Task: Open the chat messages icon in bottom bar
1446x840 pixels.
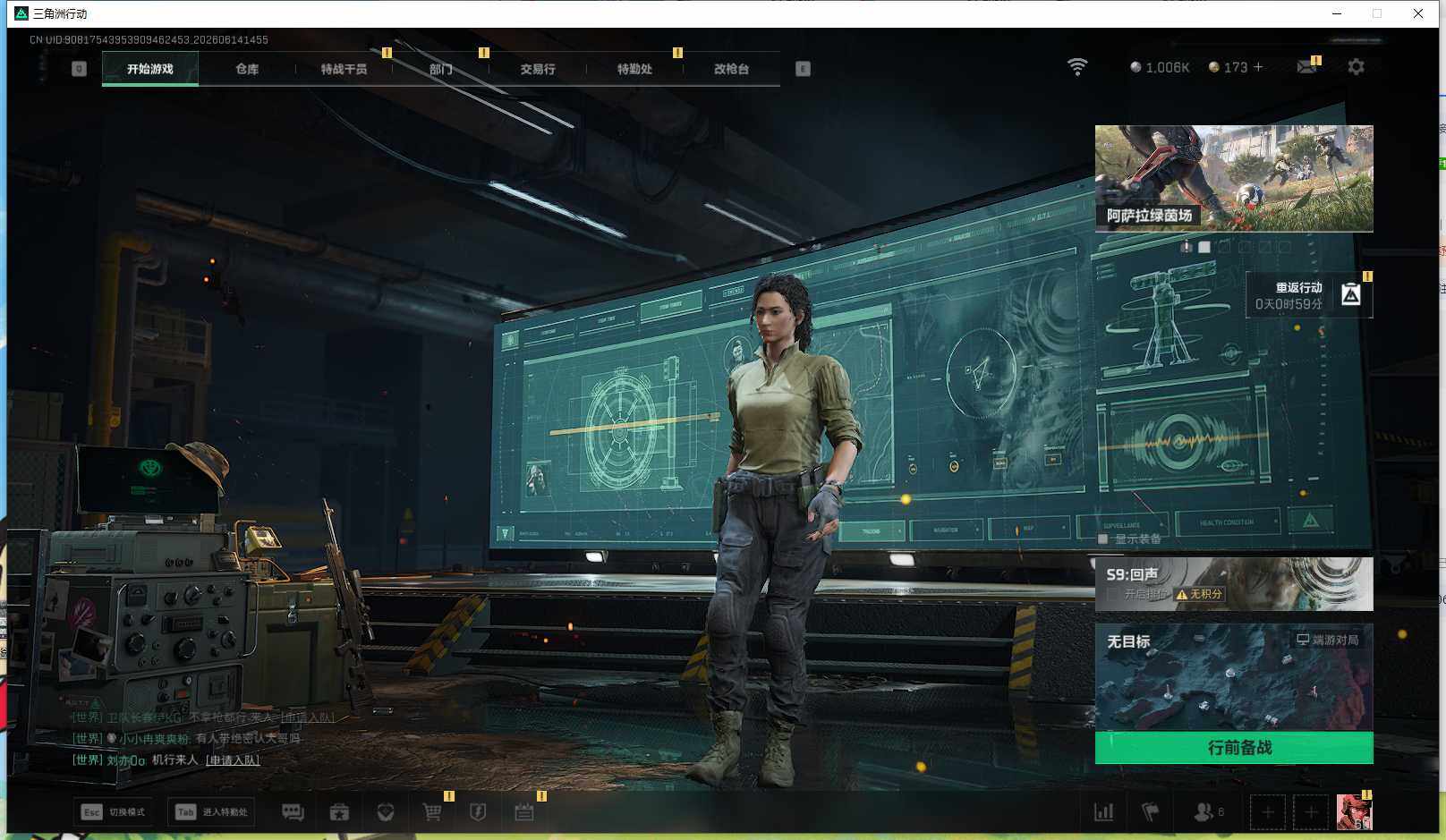Action: (x=293, y=812)
